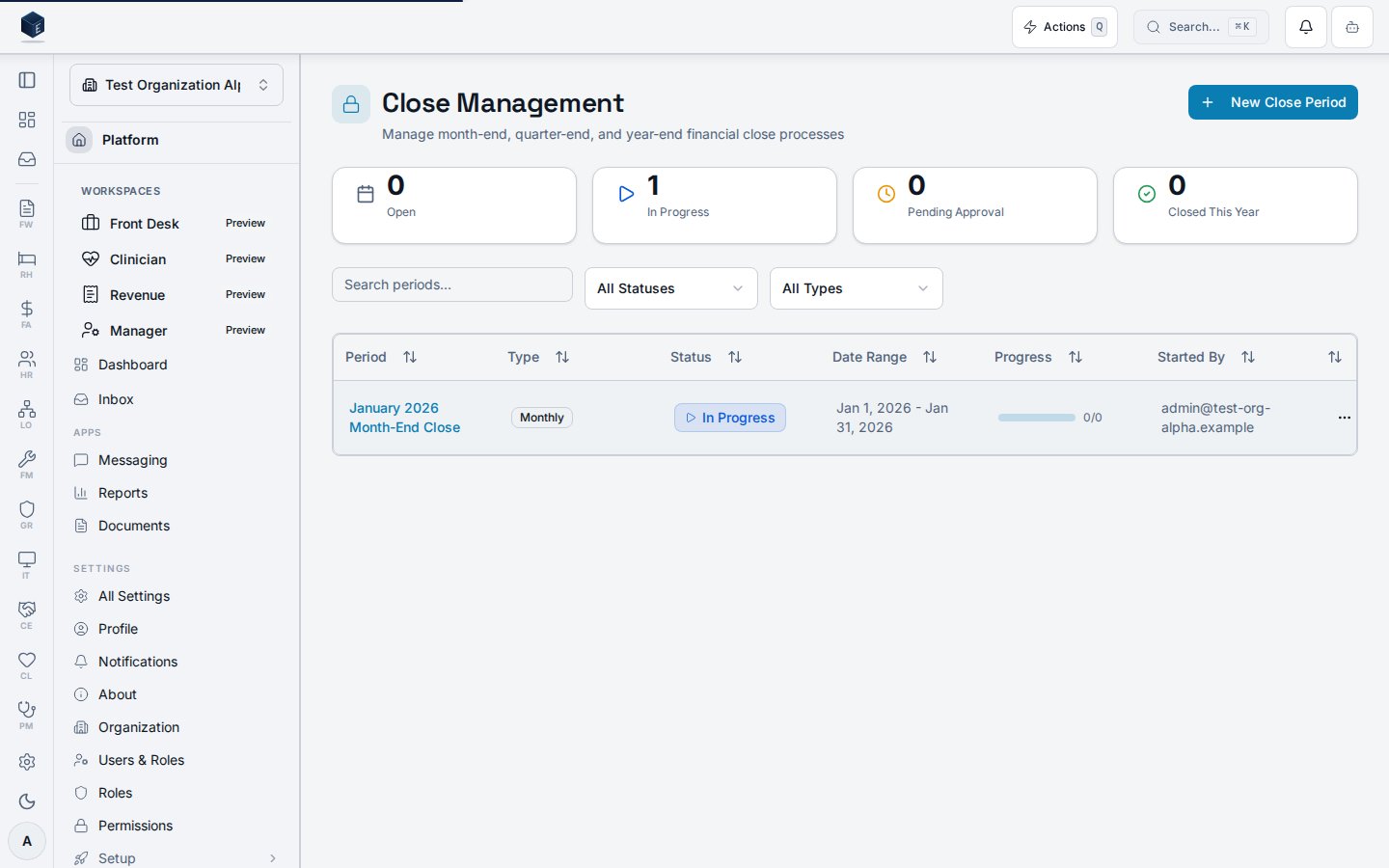This screenshot has width=1389, height=868.
Task: Open Documents app
Action: click(x=177, y=526)
